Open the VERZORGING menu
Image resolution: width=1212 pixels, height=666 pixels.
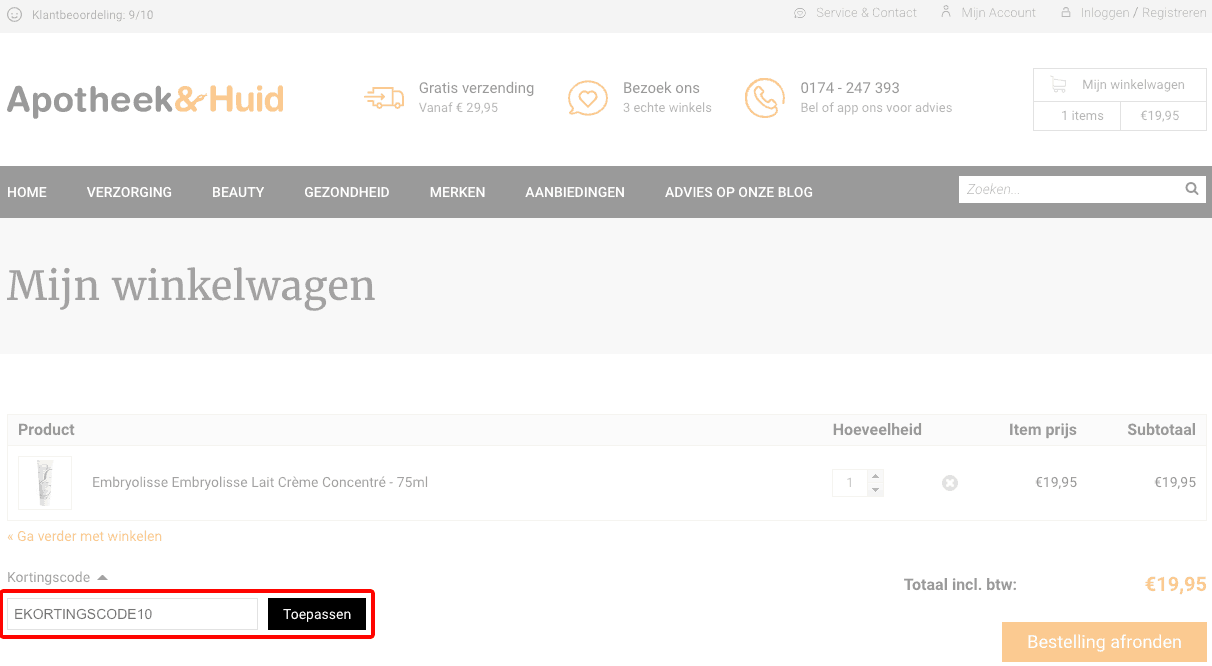129,192
